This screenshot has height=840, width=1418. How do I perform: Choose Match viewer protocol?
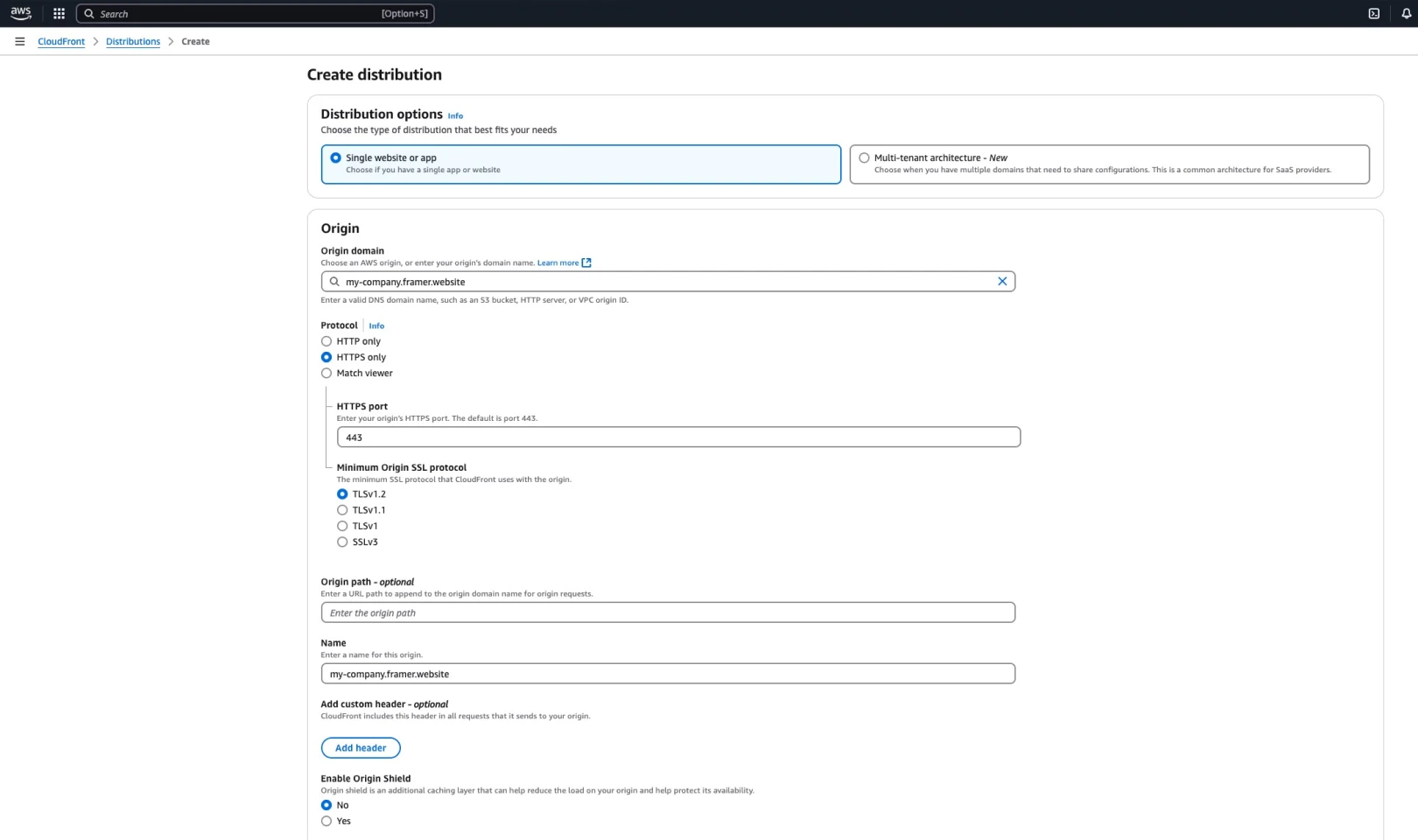[326, 373]
